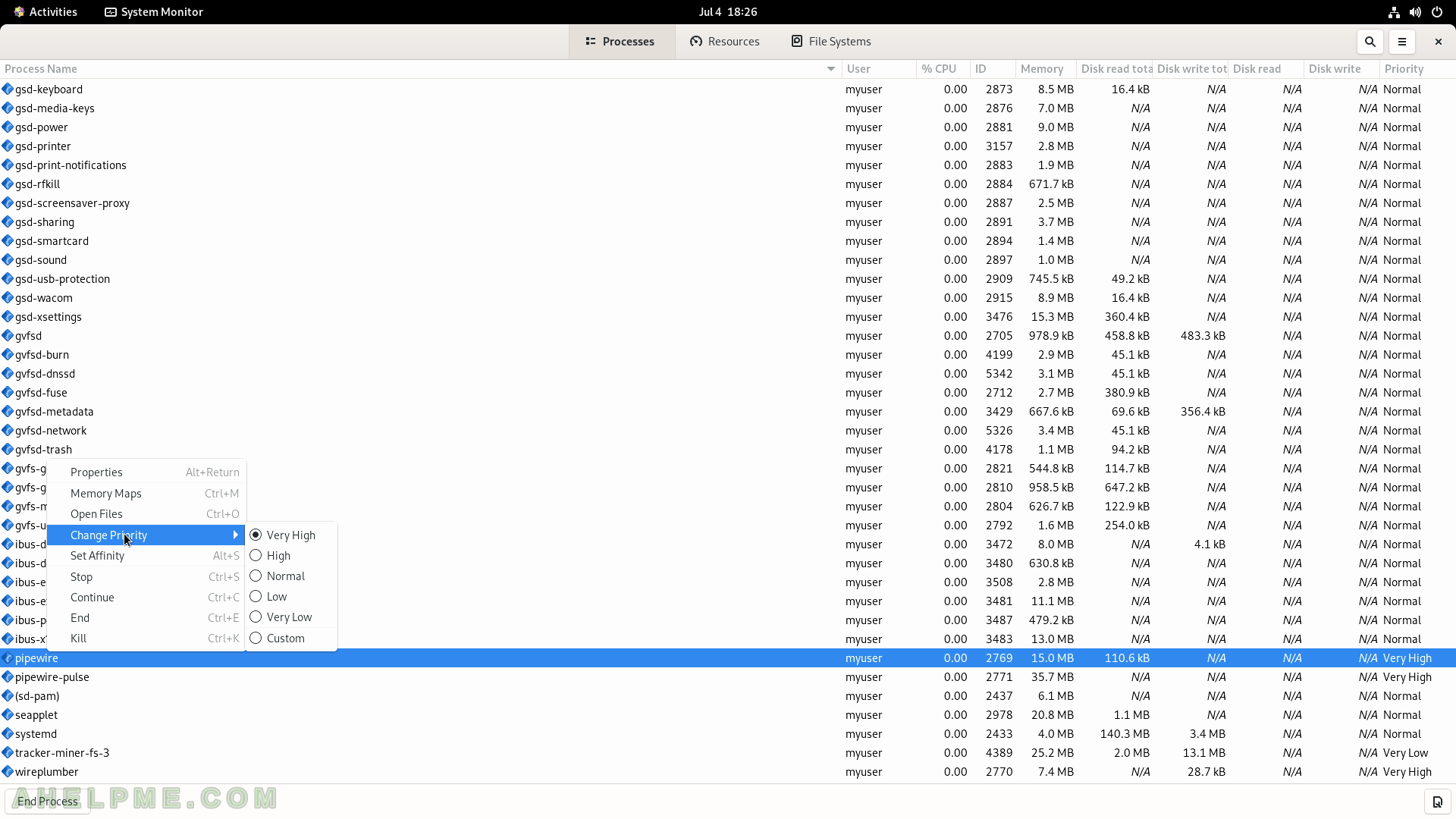This screenshot has width=1456, height=819.
Task: Click the Process Name column sort arrow
Action: [831, 69]
